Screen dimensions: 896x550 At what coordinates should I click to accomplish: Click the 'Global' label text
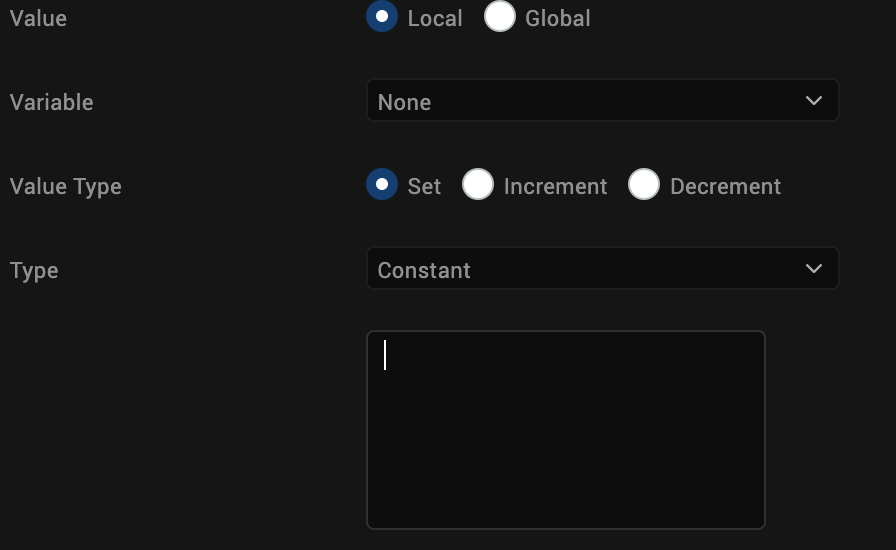(x=558, y=18)
